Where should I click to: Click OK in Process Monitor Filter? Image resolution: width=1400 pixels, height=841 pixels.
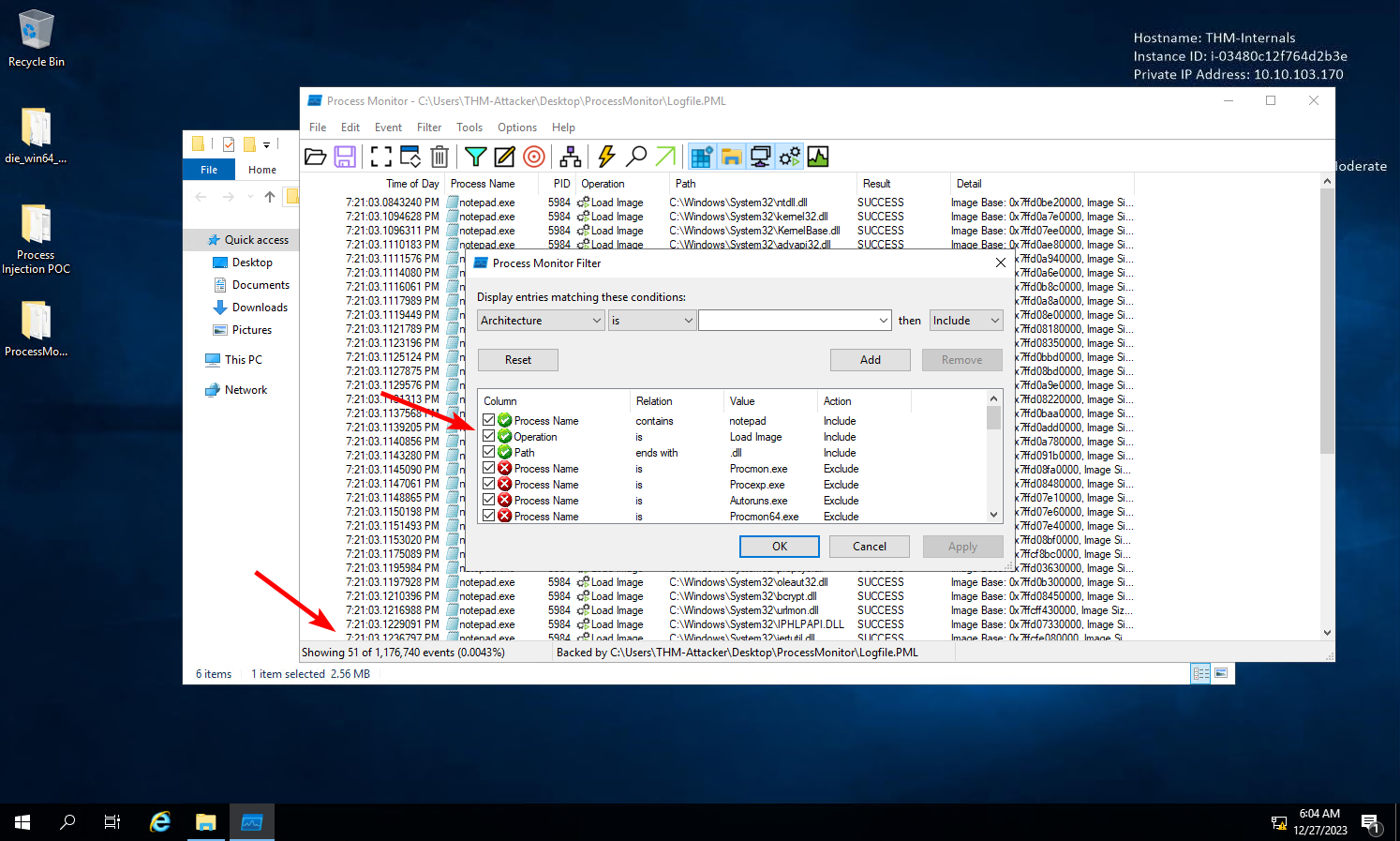coord(780,547)
